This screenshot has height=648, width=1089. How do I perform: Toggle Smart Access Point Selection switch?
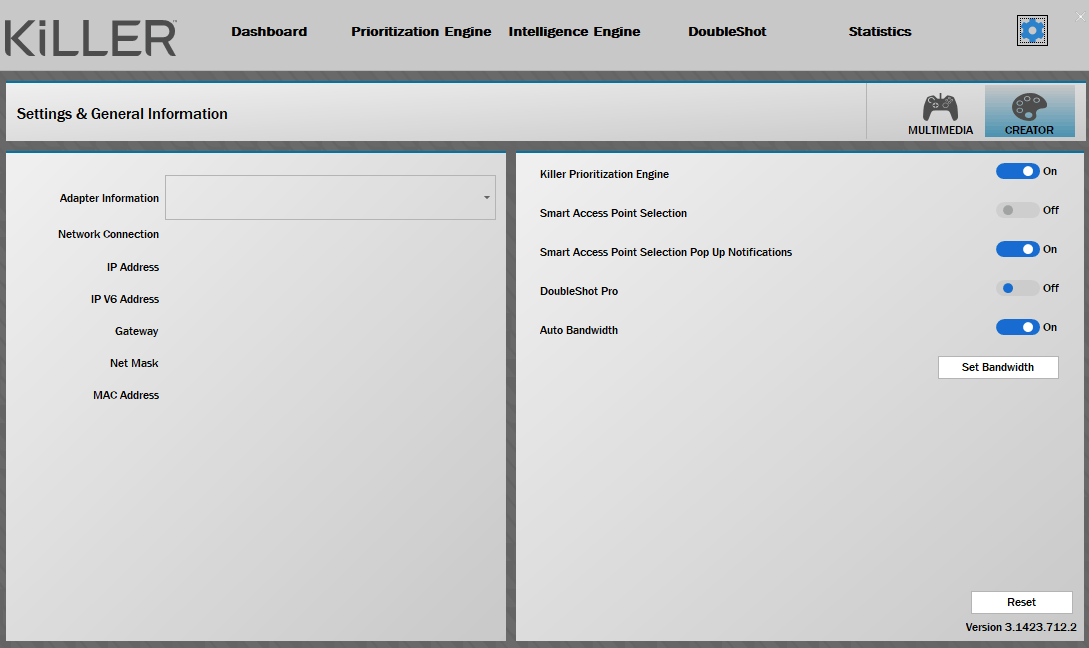tap(1017, 210)
